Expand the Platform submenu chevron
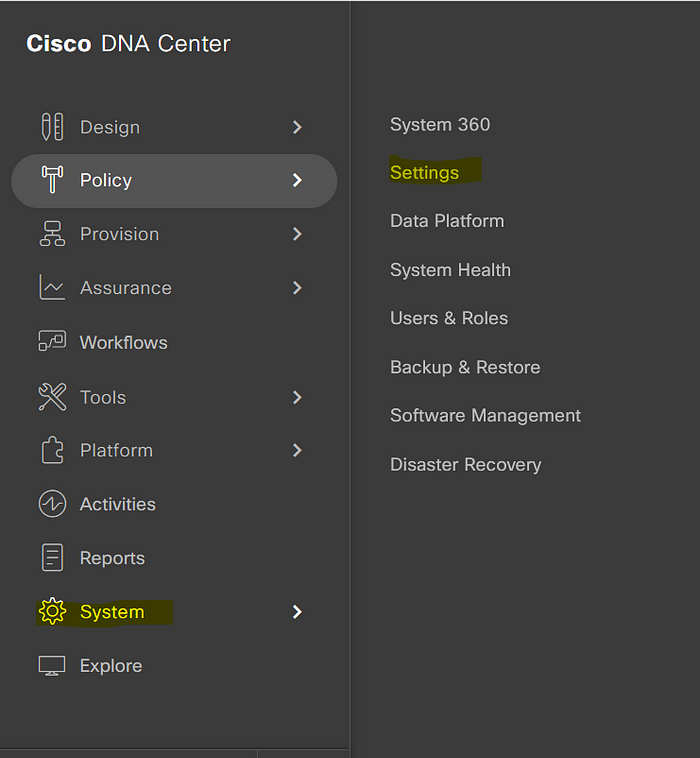 pyautogui.click(x=297, y=451)
